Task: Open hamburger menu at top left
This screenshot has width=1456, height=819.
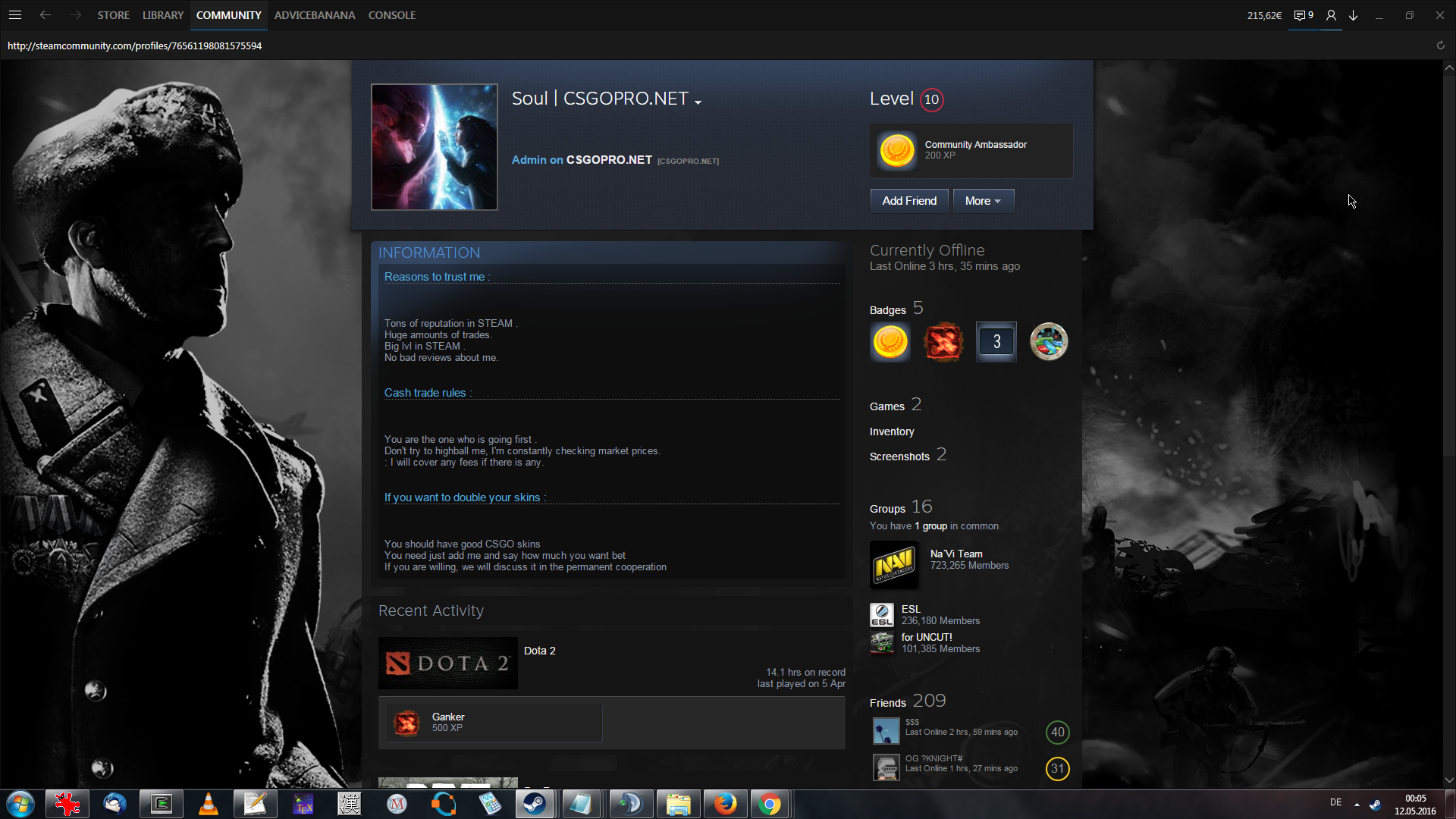Action: tap(15, 15)
